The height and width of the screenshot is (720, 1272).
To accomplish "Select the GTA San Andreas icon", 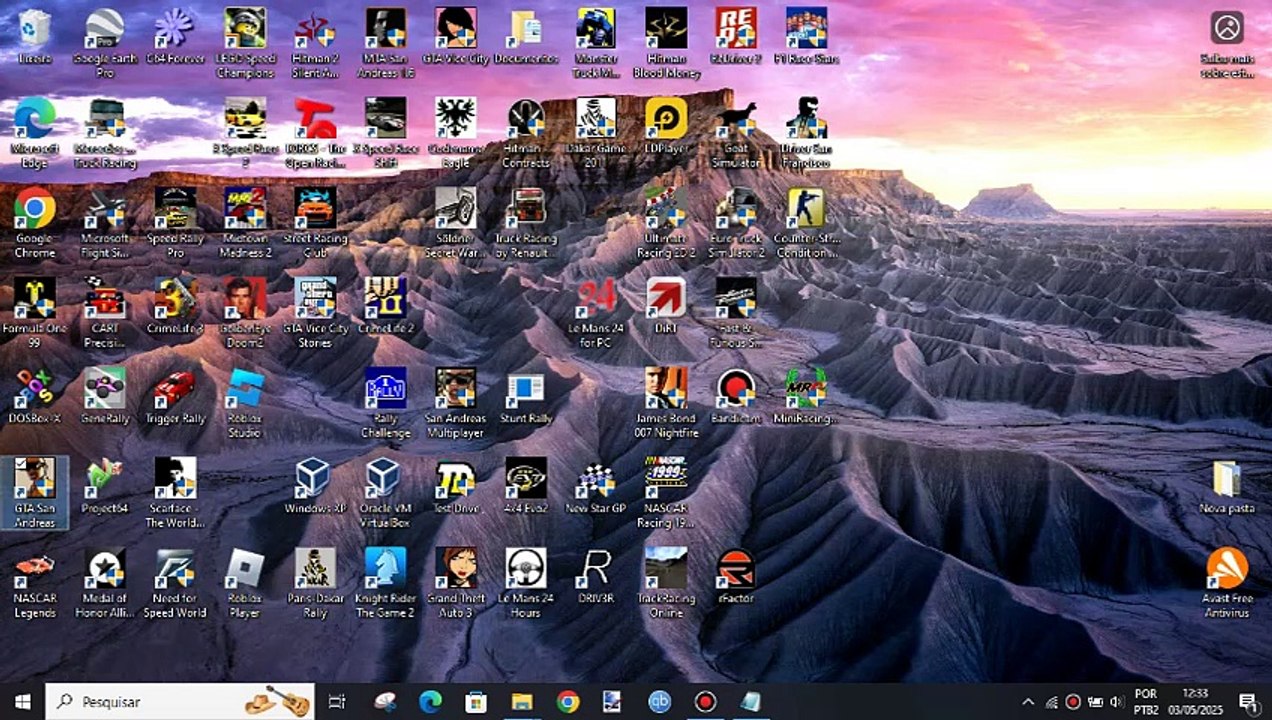I will (35, 494).
